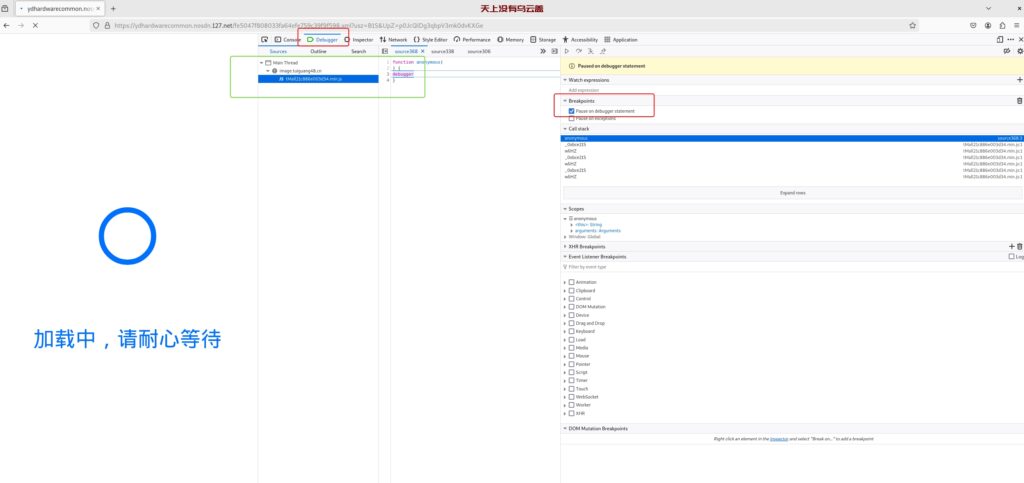Open debugger settings gear icon
The image size is (1024, 483).
(x=1020, y=51)
